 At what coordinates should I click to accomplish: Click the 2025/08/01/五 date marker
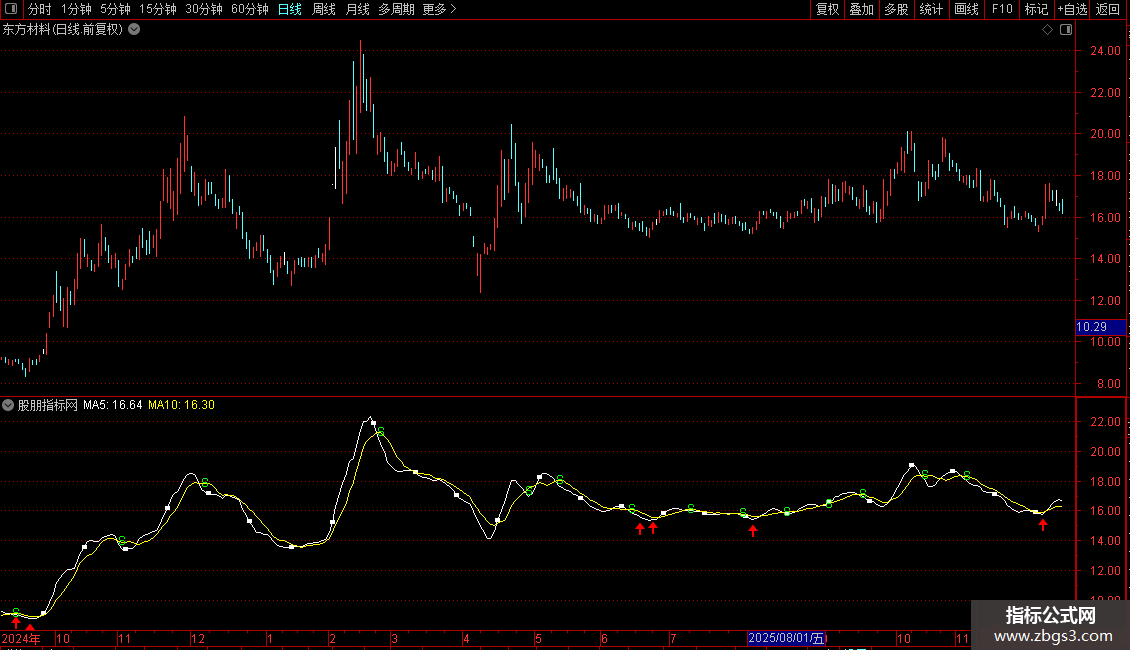(x=787, y=638)
